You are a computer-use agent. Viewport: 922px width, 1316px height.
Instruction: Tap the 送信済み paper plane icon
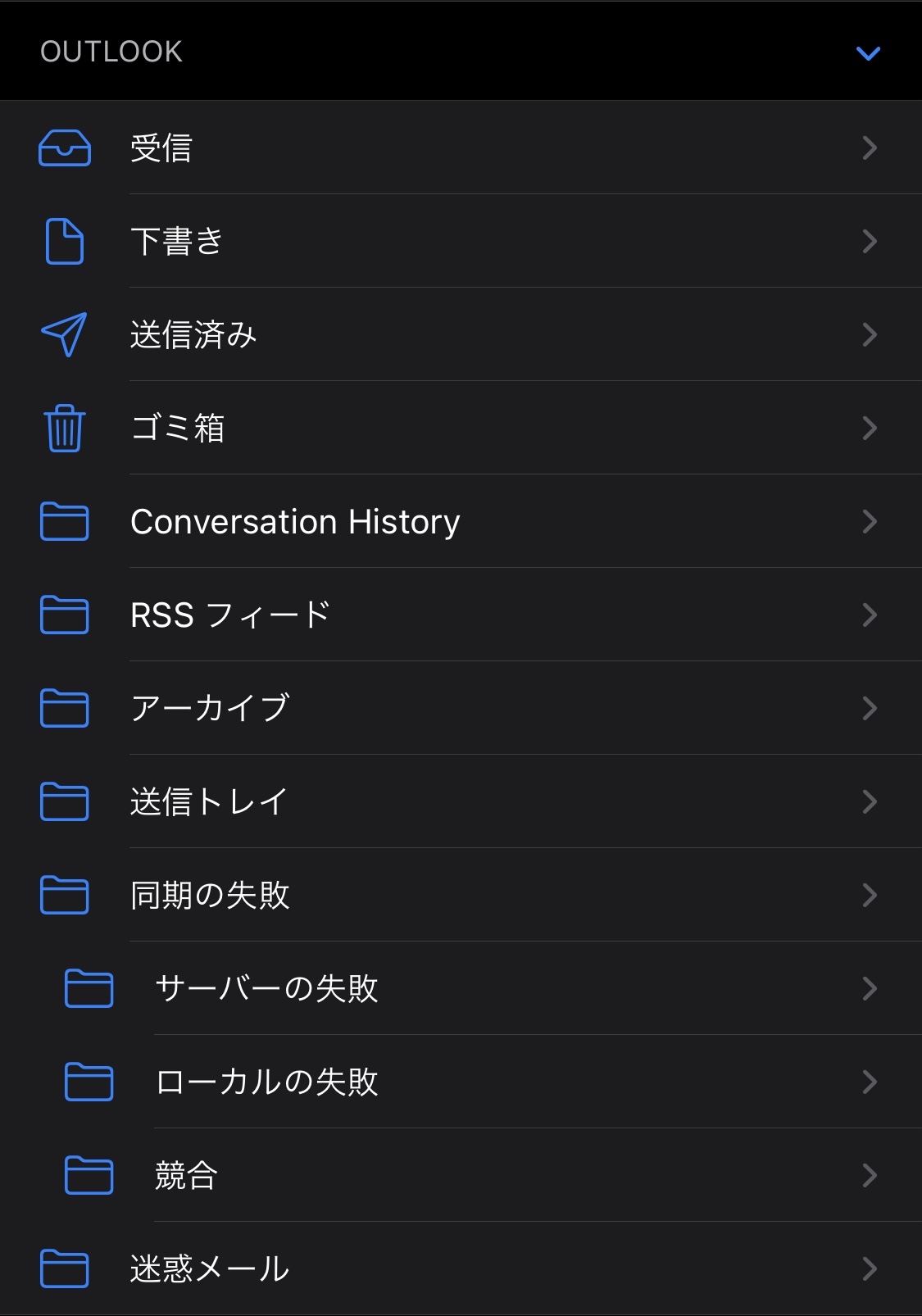click(x=65, y=334)
